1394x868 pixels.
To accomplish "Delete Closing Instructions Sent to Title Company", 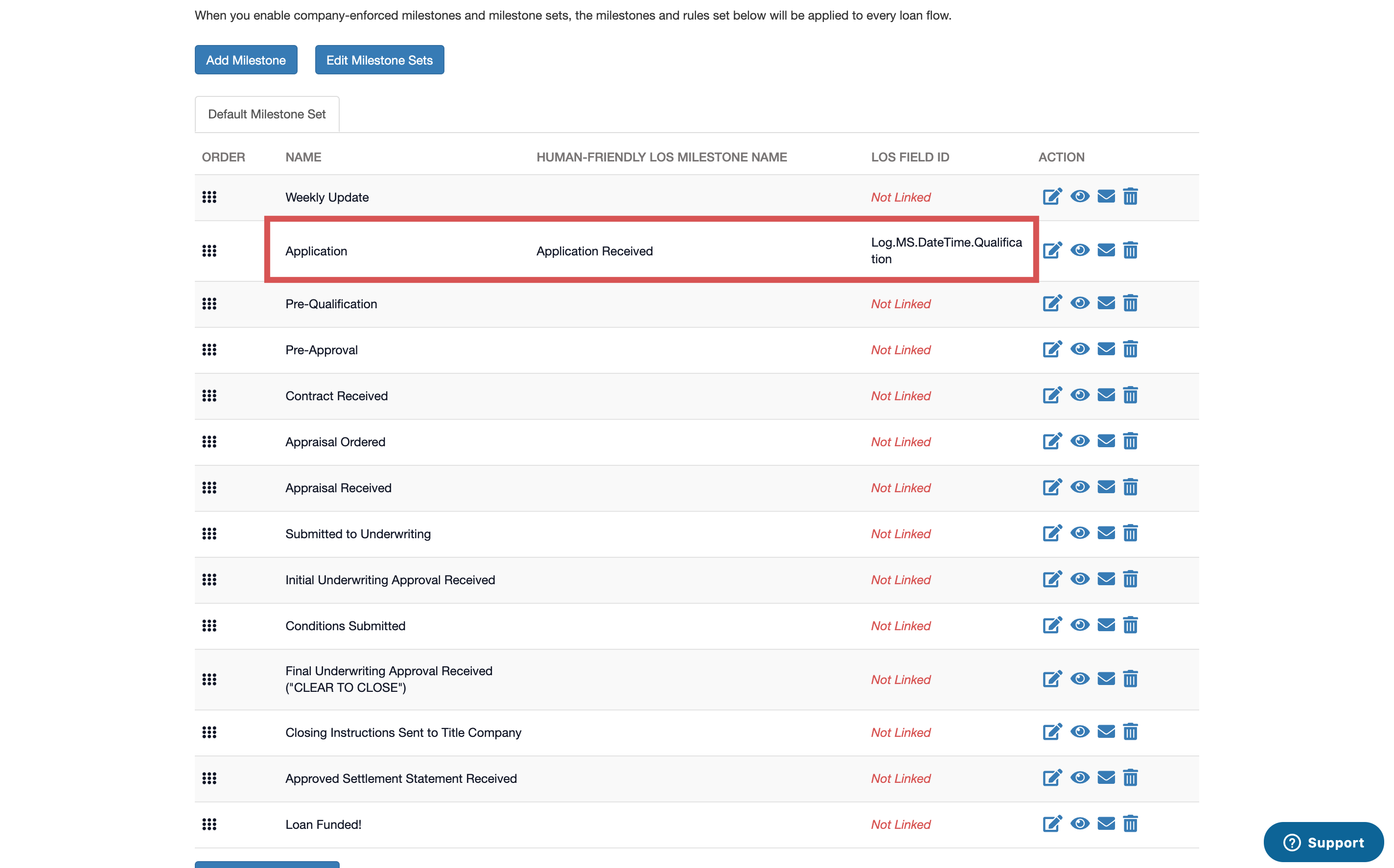I will [x=1130, y=732].
